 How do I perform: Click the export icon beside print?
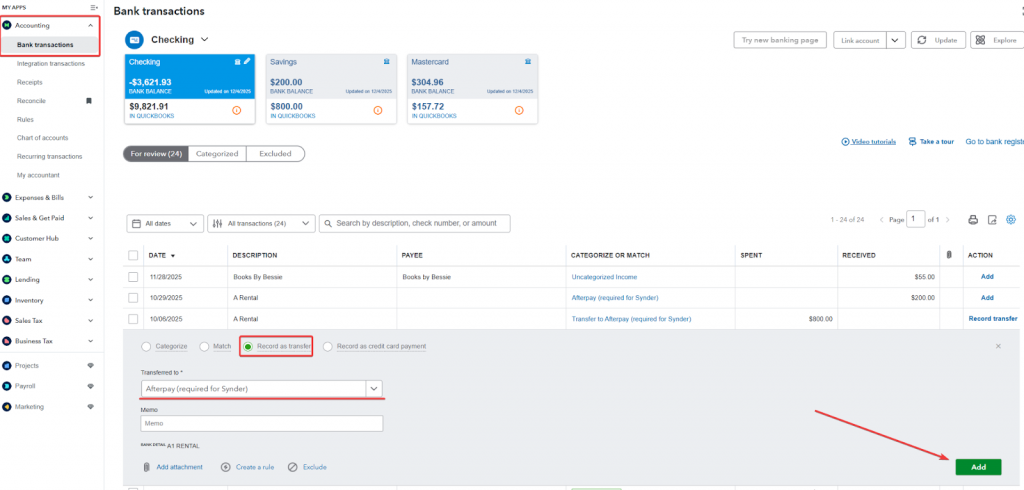(x=992, y=220)
